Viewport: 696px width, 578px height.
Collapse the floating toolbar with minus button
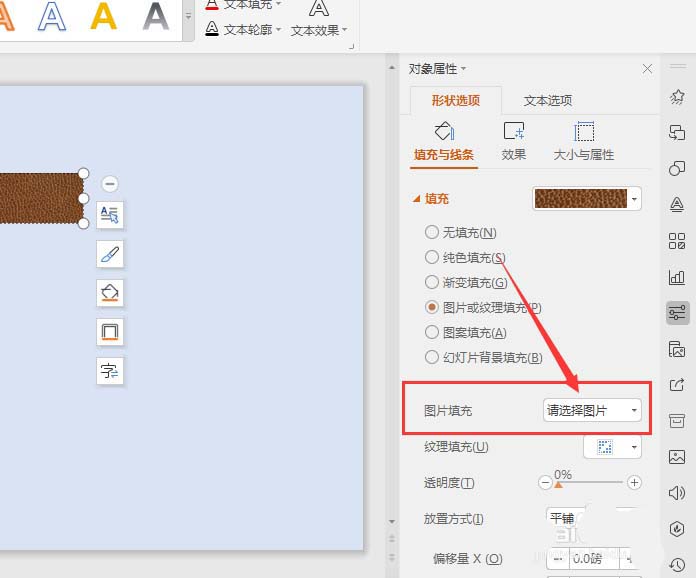110,183
